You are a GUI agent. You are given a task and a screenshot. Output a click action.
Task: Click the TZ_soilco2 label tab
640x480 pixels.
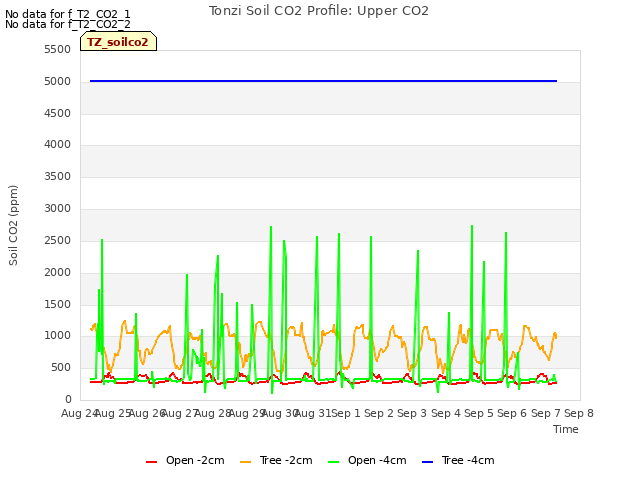118,42
